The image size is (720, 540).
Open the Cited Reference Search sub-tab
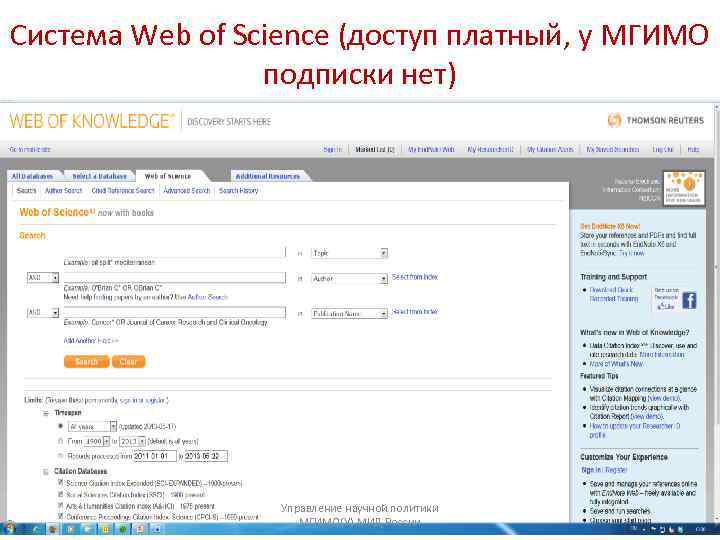(123, 191)
